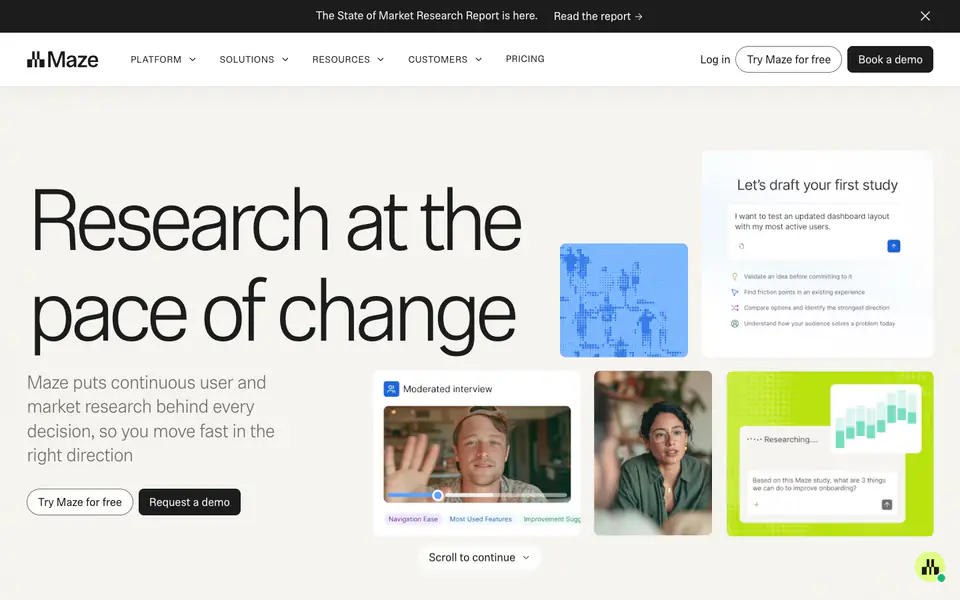Open the Resources dropdown menu

(x=348, y=59)
